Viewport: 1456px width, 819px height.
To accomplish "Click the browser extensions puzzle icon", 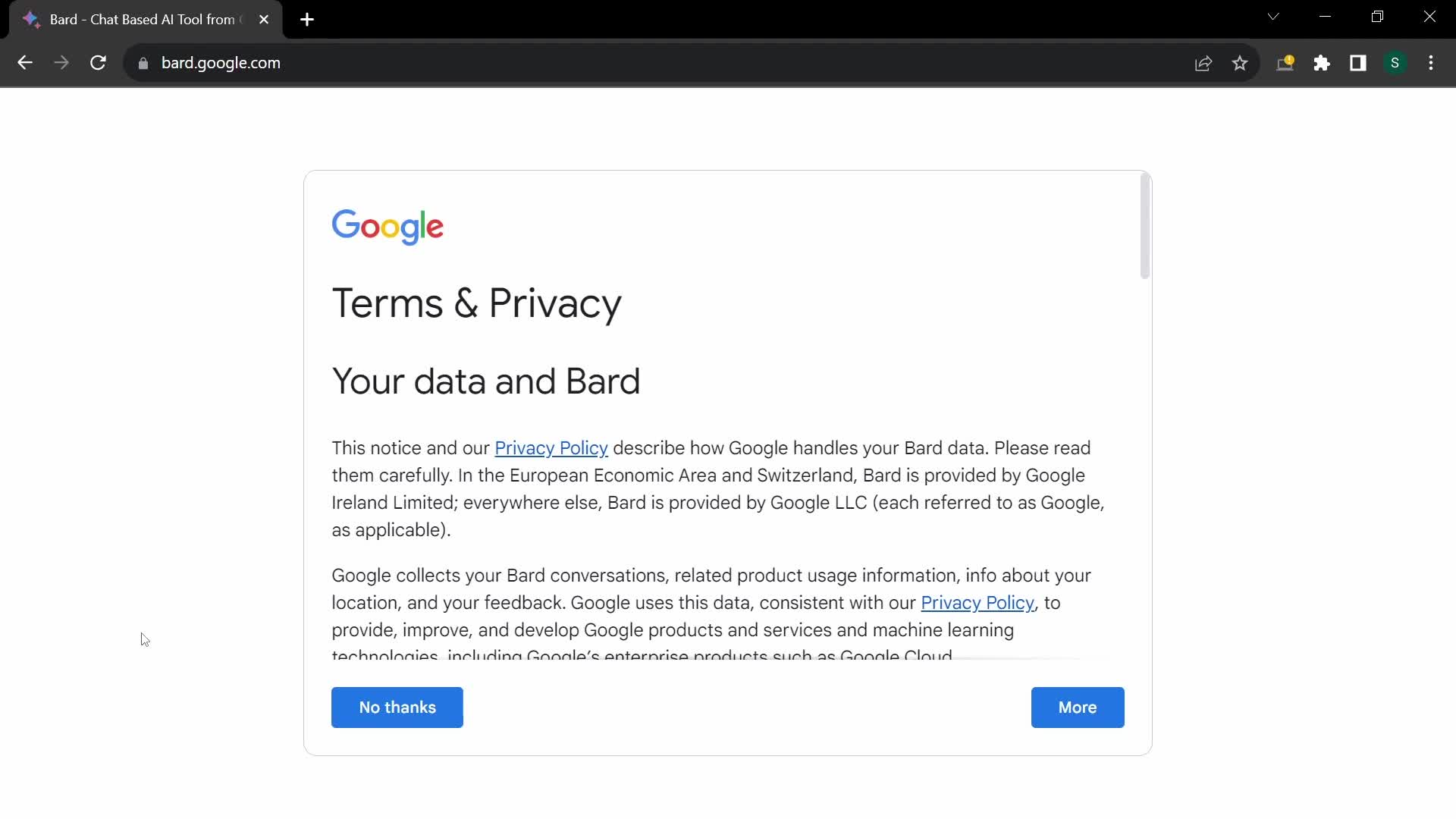I will pyautogui.click(x=1322, y=63).
